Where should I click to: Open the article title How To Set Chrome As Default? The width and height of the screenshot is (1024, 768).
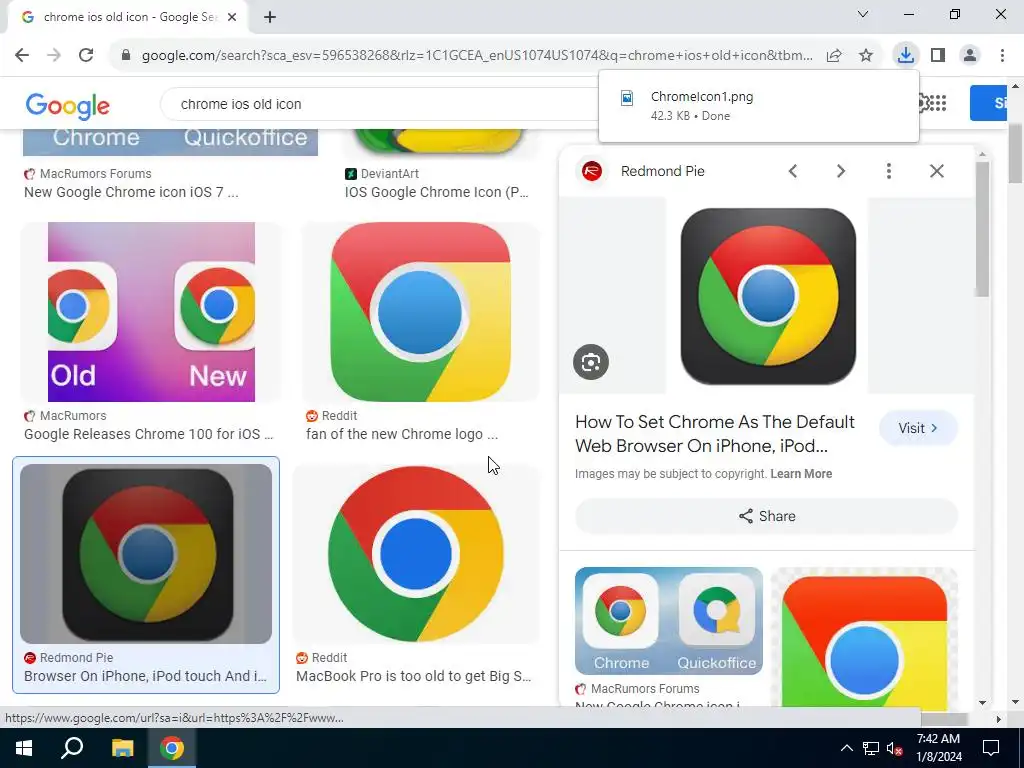coord(714,434)
